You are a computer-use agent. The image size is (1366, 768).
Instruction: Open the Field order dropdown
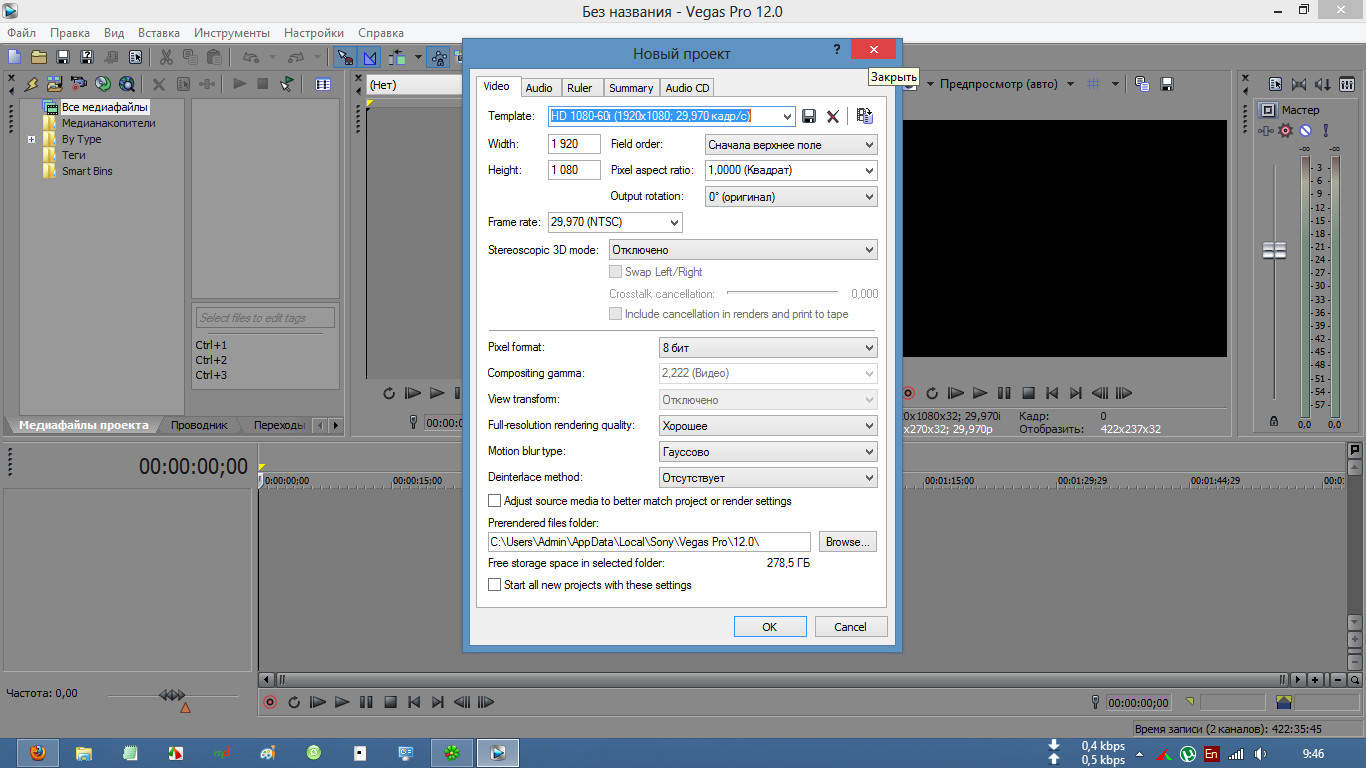click(x=869, y=145)
